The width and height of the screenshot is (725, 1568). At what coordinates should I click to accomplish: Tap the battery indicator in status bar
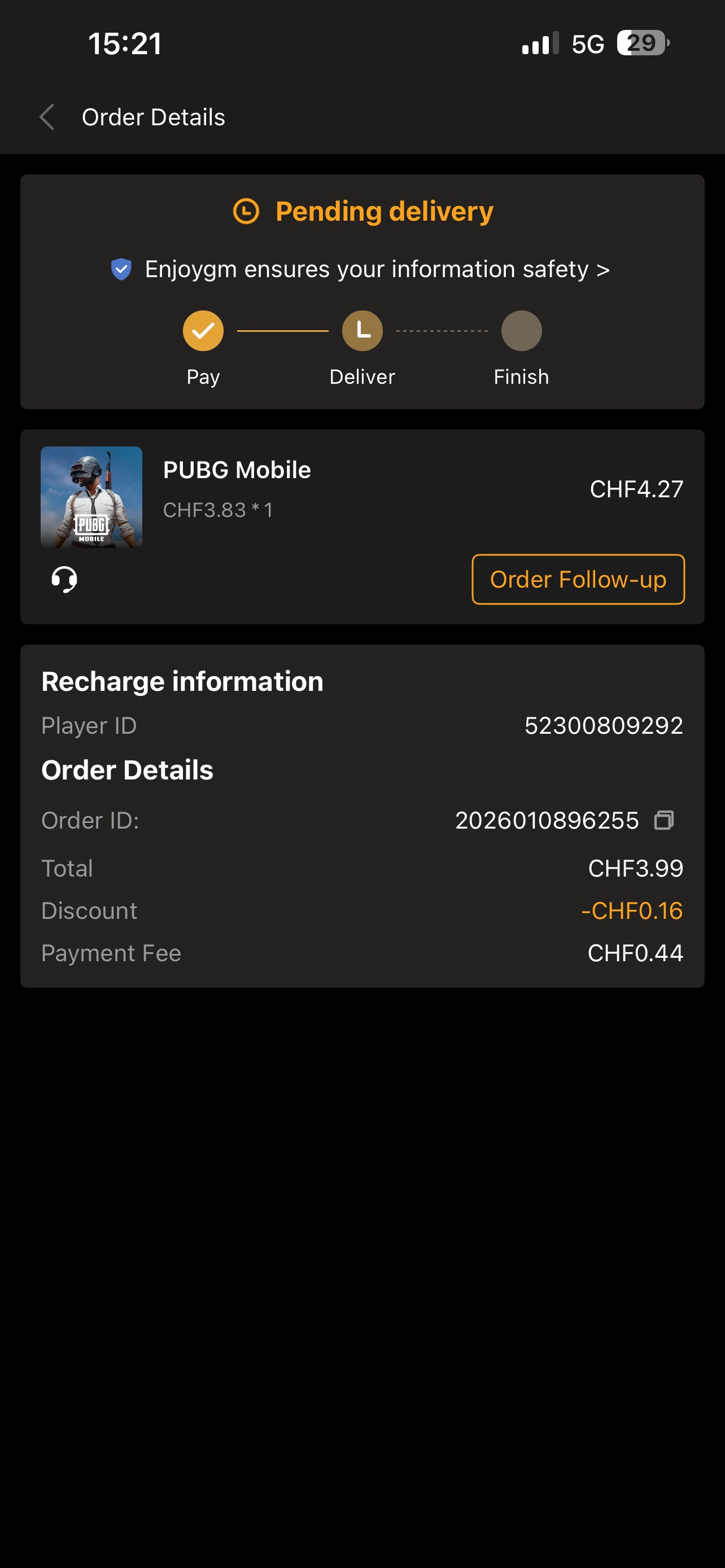coord(643,43)
